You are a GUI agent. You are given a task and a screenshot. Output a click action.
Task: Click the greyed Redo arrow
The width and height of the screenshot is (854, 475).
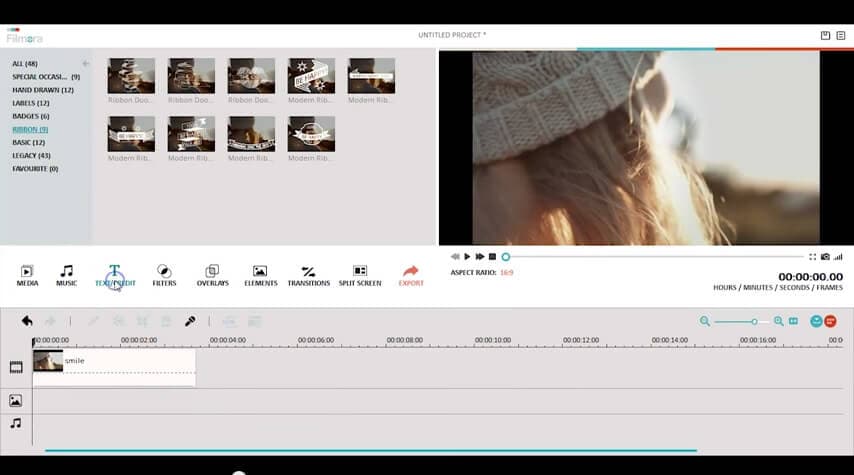pyautogui.click(x=50, y=321)
